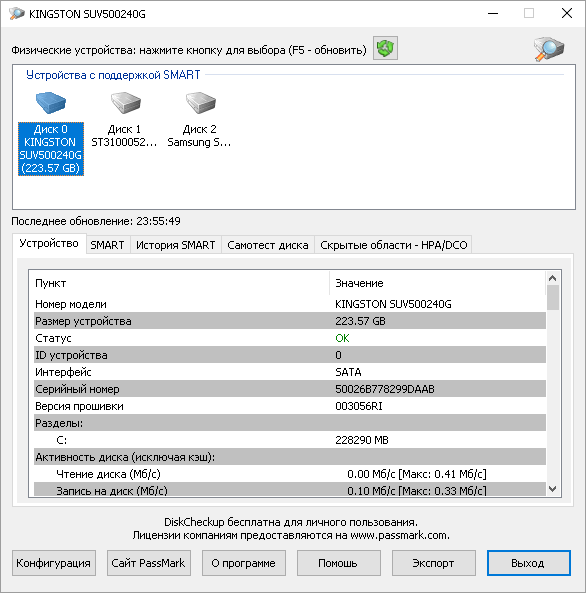Image resolution: width=586 pixels, height=593 pixels.
Task: Click the DiskCheckup logo magnifier icon
Action: (549, 48)
